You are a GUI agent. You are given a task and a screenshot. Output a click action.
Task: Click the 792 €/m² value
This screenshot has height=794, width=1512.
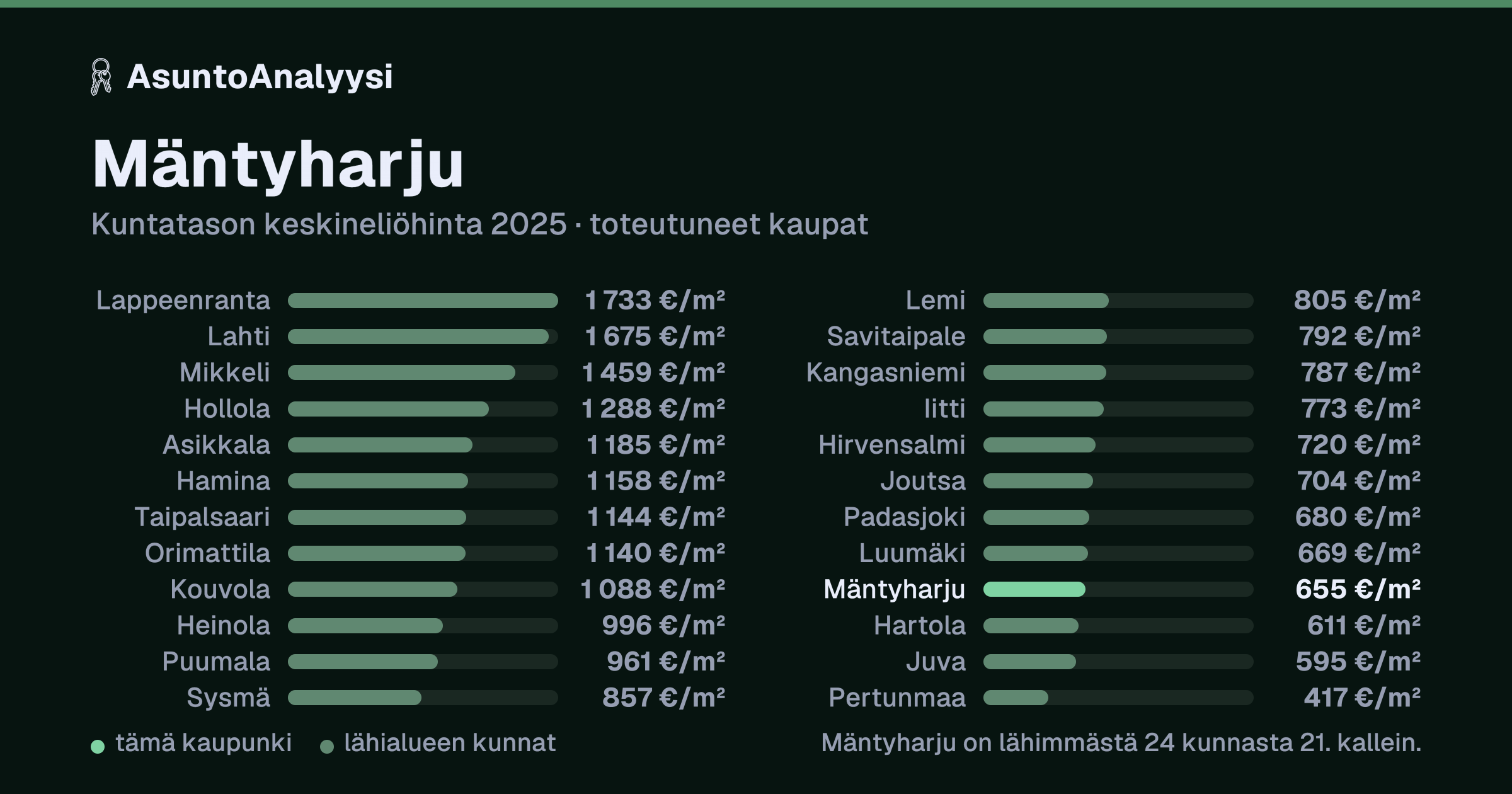(x=1360, y=337)
